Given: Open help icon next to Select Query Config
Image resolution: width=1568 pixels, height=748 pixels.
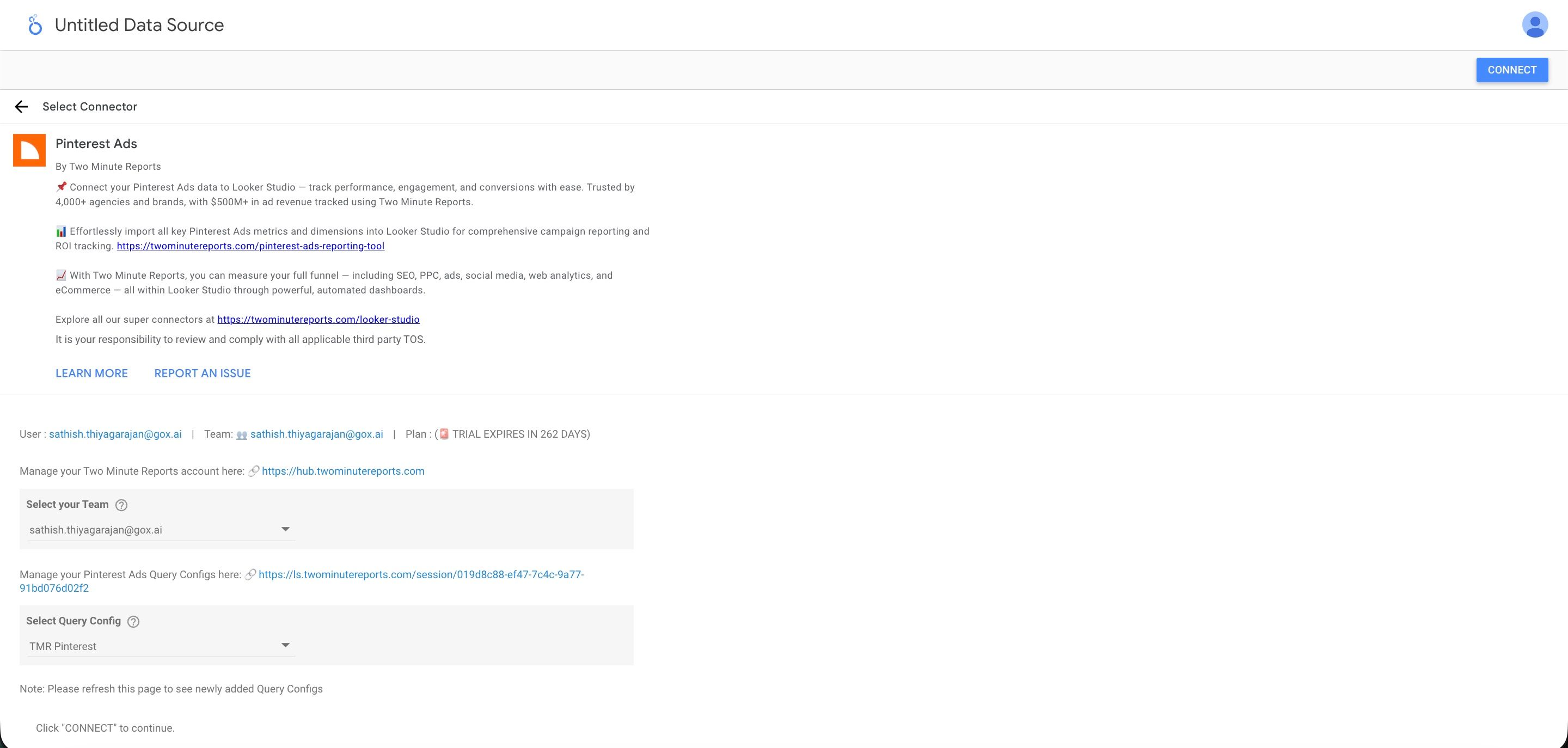Looking at the screenshot, I should pyautogui.click(x=133, y=621).
